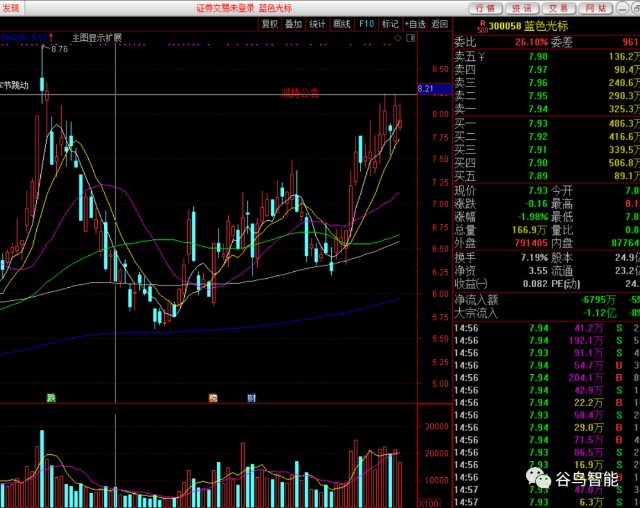Click the 统计 statistics toolbar button

point(317,24)
